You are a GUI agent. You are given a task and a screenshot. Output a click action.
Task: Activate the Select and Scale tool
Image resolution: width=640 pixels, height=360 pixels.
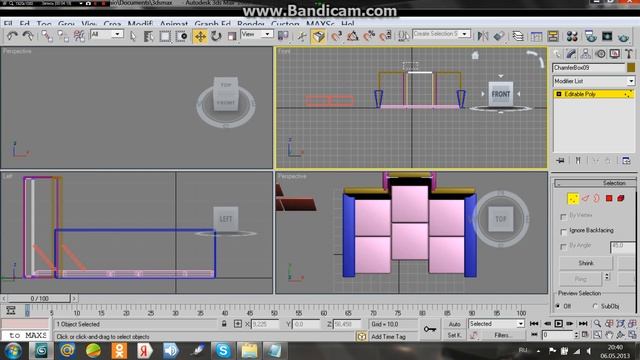point(232,36)
